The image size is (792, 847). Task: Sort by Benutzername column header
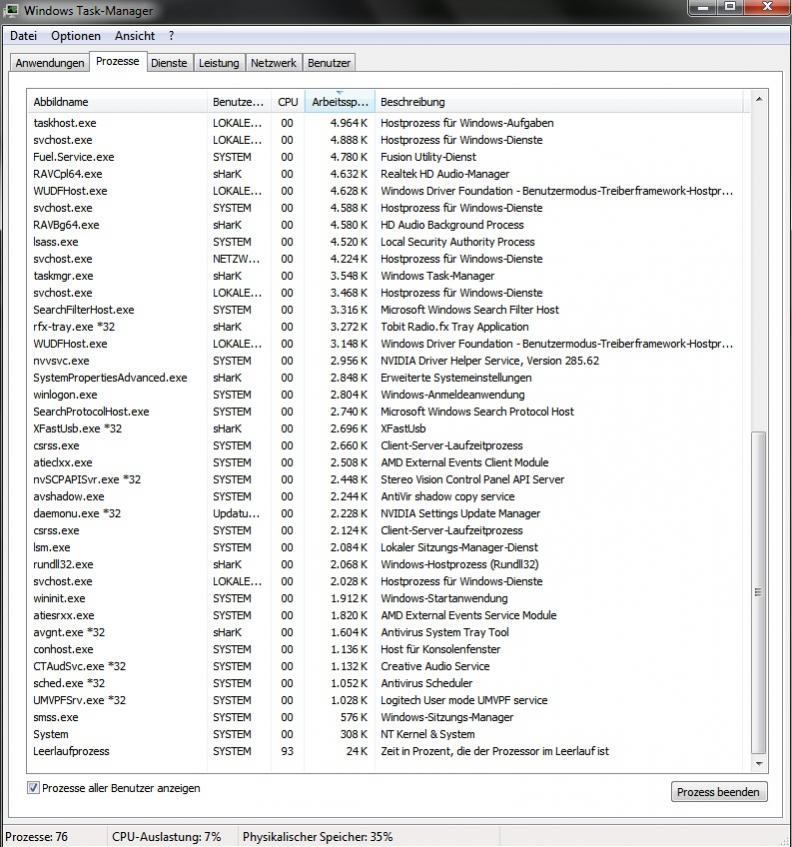[238, 102]
